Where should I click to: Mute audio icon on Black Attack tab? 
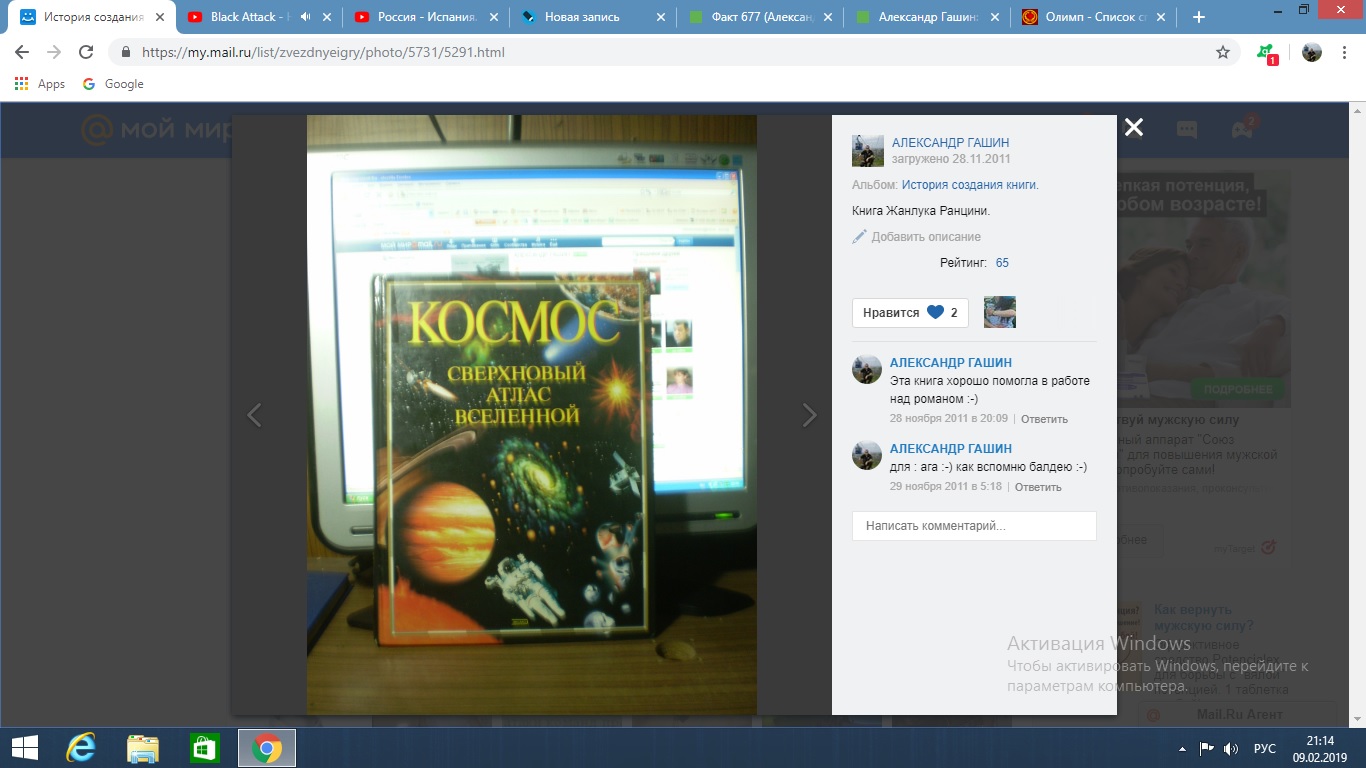(x=305, y=17)
